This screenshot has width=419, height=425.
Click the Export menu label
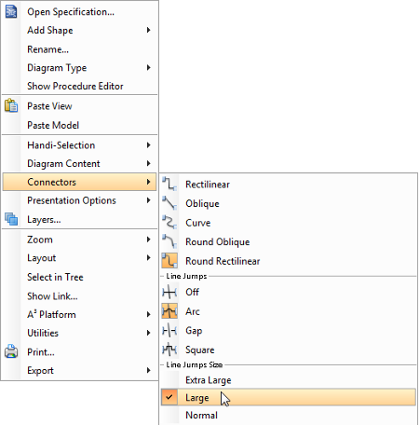40,371
